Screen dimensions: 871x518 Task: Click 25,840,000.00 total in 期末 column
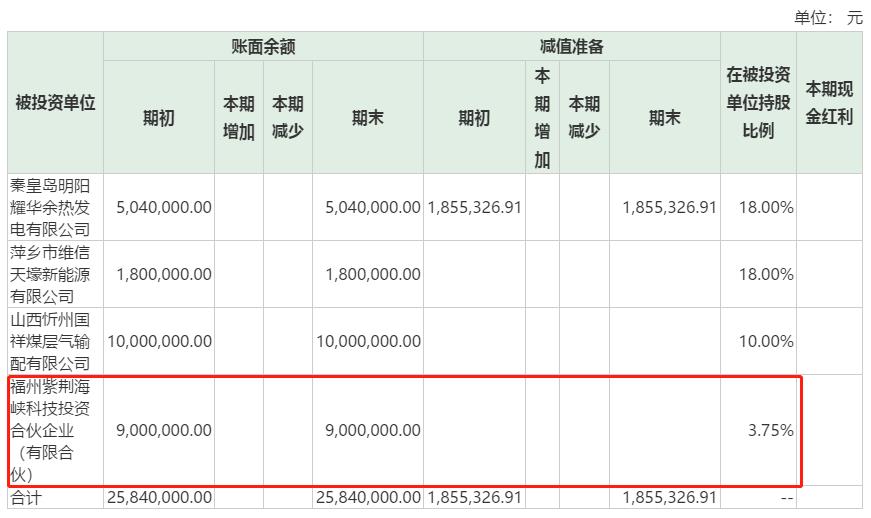(368, 497)
